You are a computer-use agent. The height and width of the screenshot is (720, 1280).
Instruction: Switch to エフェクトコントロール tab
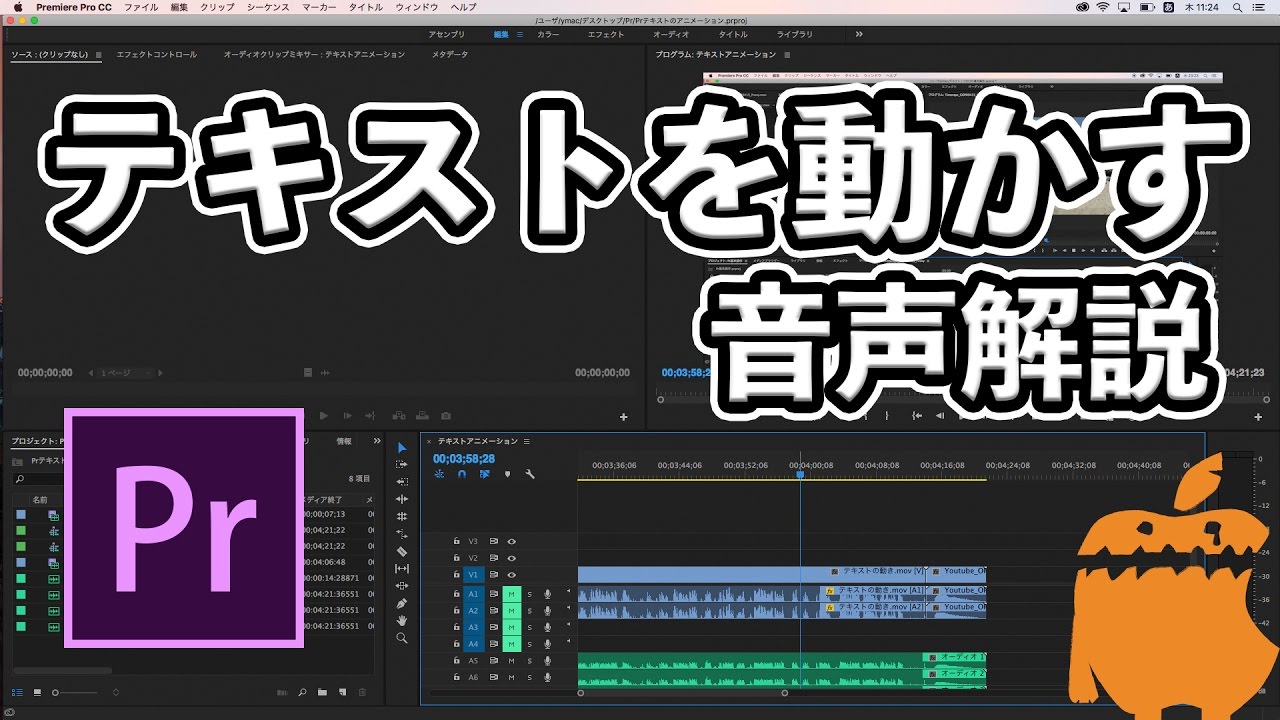(156, 55)
